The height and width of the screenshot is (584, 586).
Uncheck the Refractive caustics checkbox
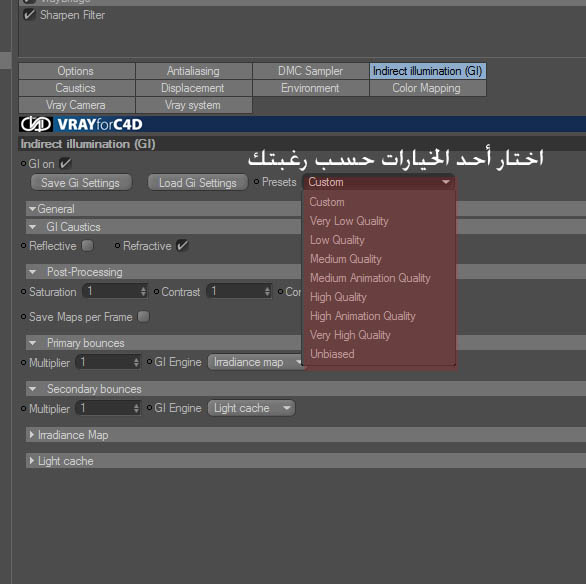(x=182, y=245)
